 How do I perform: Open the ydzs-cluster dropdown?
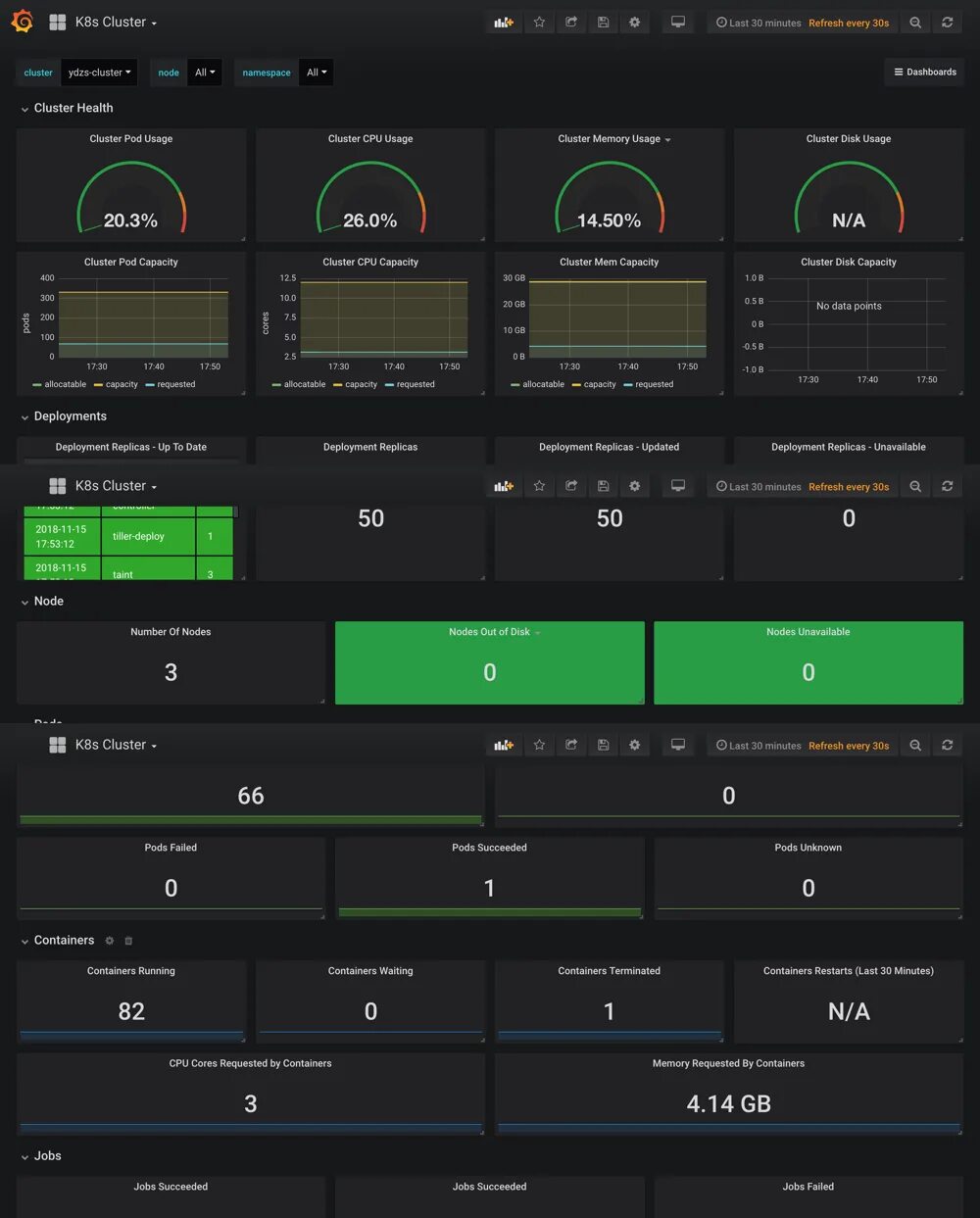pos(98,72)
